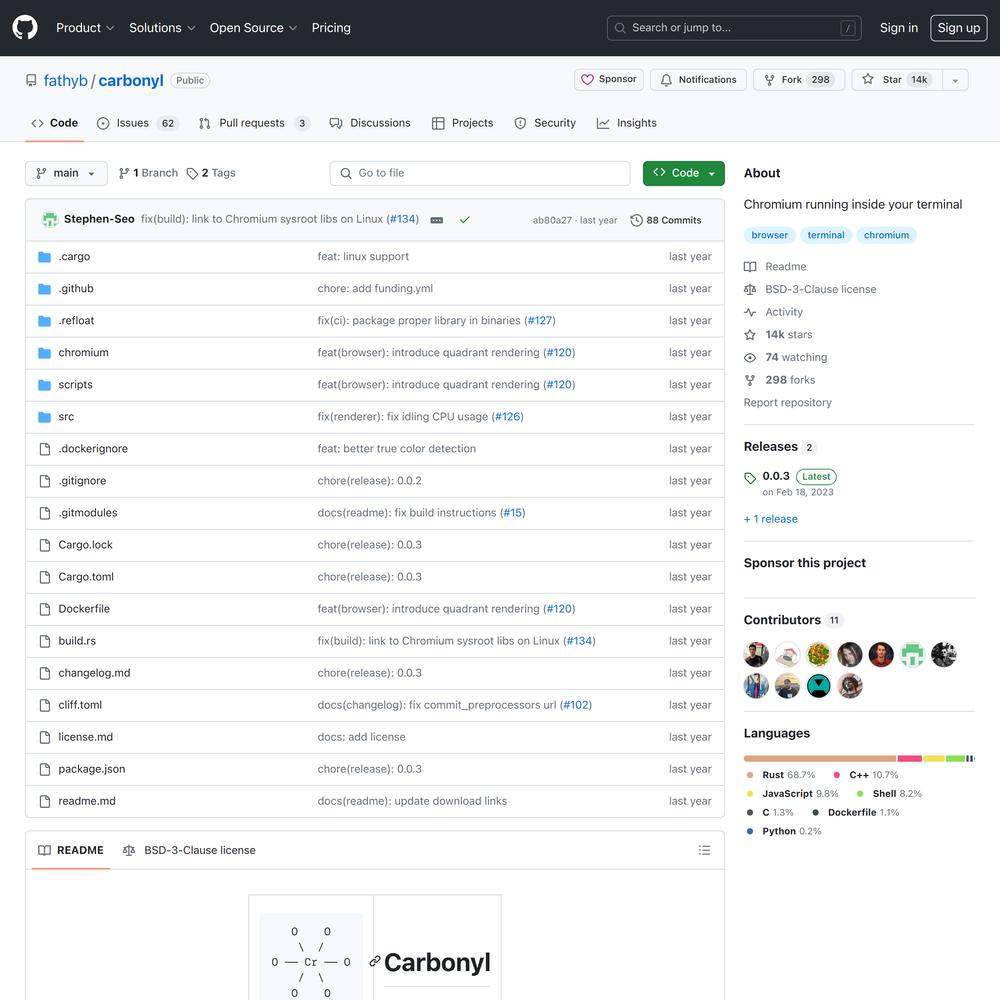
Task: Expand commit message ellipsis button
Action: tap(437, 220)
